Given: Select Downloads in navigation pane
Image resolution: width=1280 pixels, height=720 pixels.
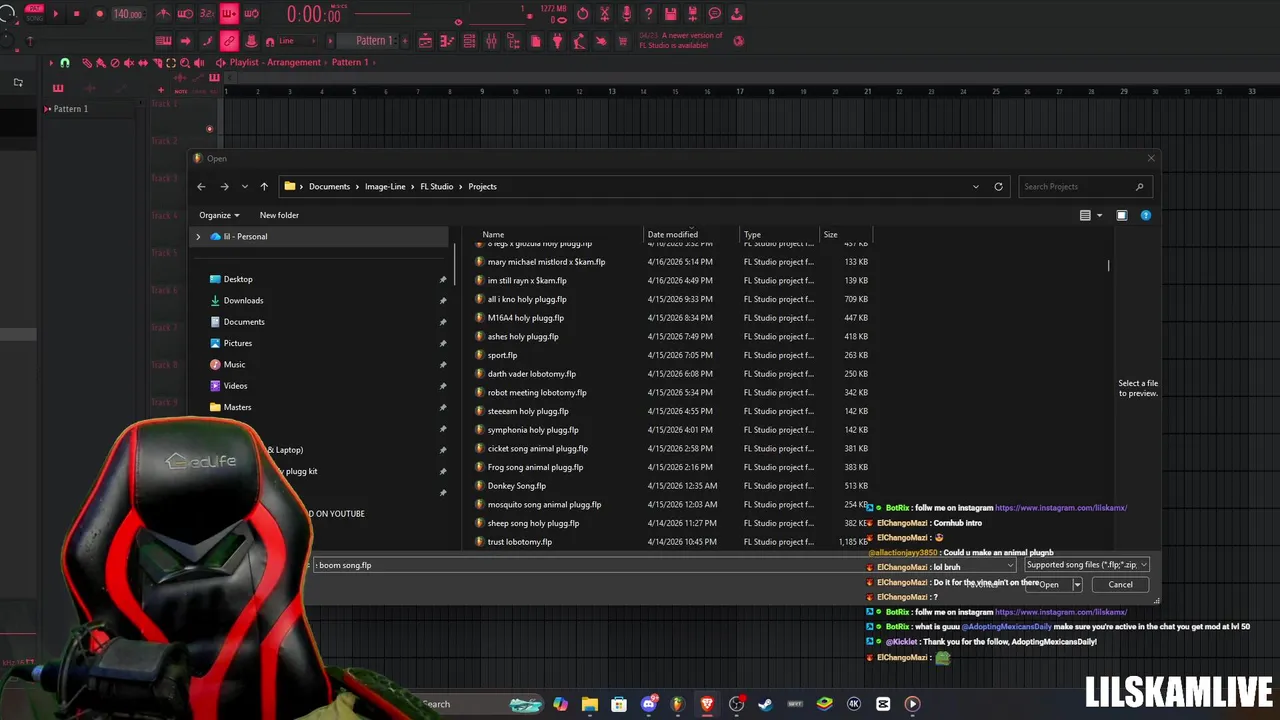Looking at the screenshot, I should point(243,300).
